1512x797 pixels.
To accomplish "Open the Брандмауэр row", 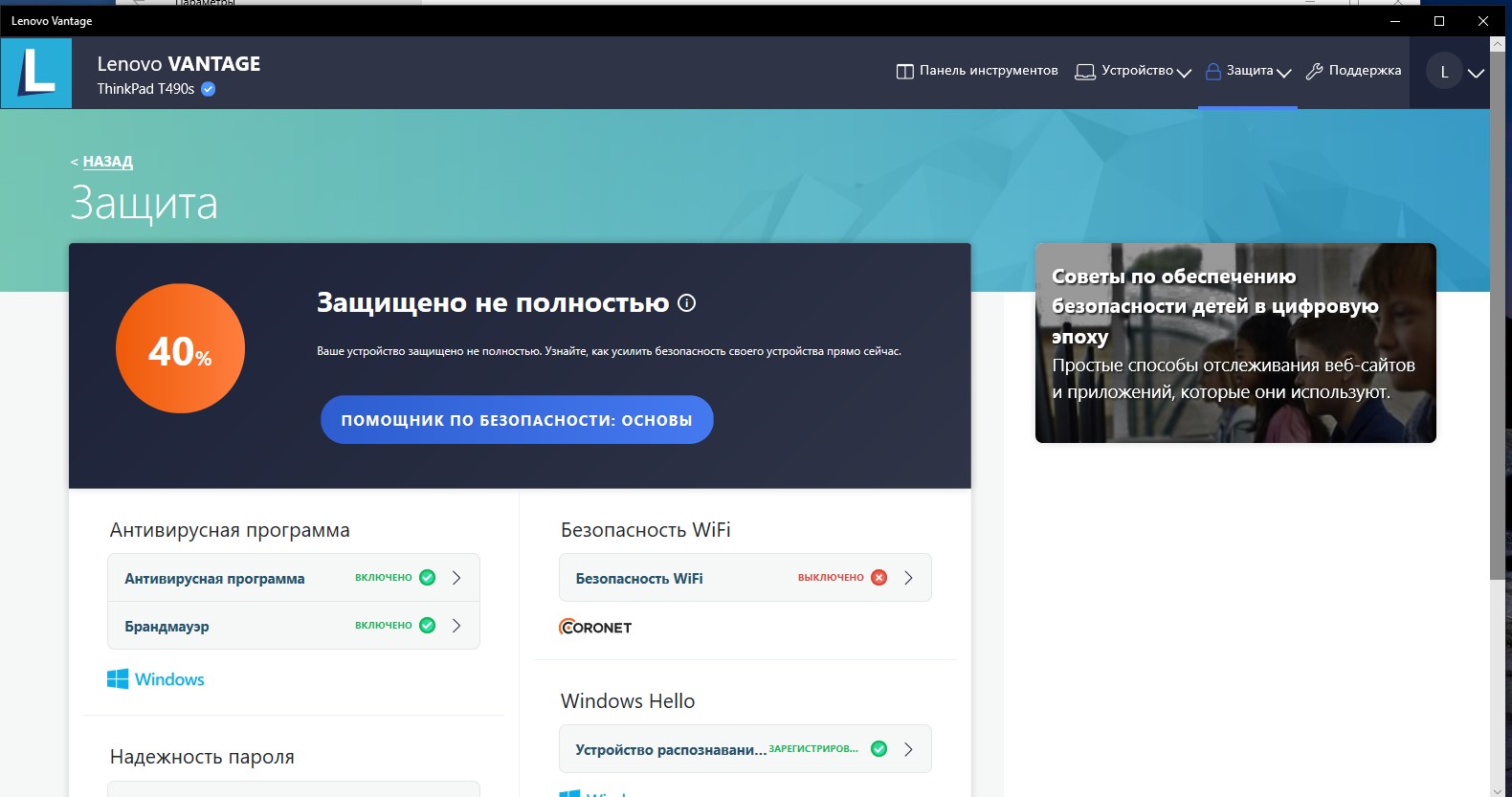I will point(294,626).
